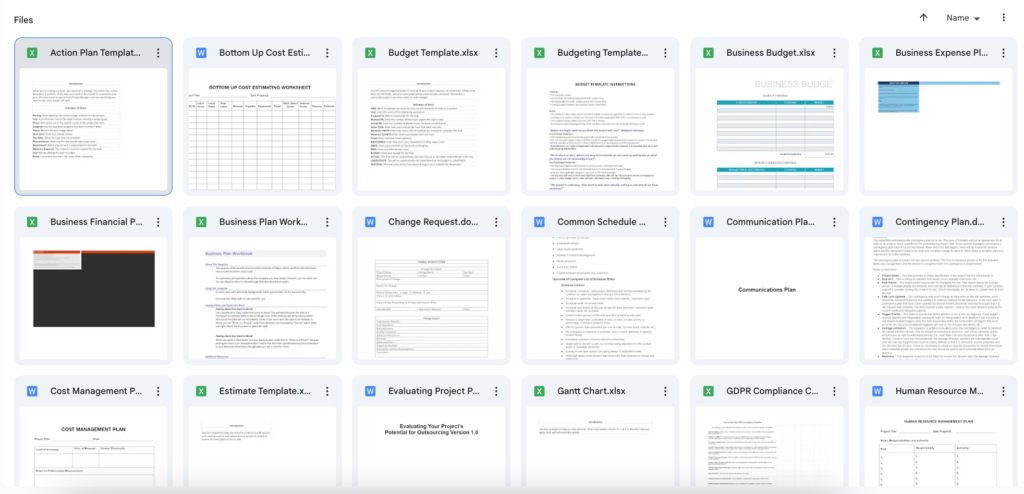Reverse sort direction with the up arrow
The image size is (1024, 494).
click(x=923, y=18)
